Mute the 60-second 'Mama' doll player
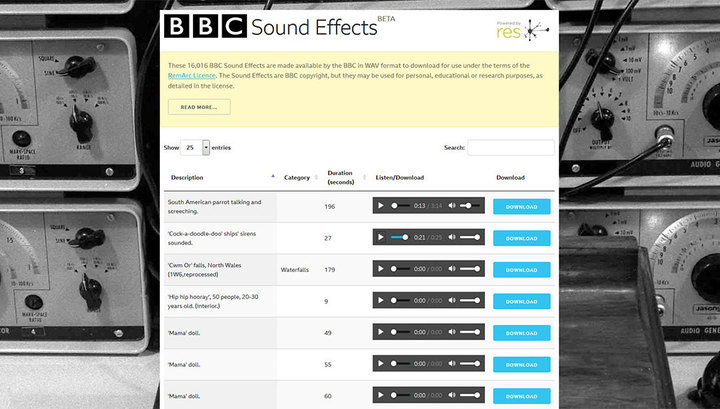The height and width of the screenshot is (409, 720). [x=452, y=395]
